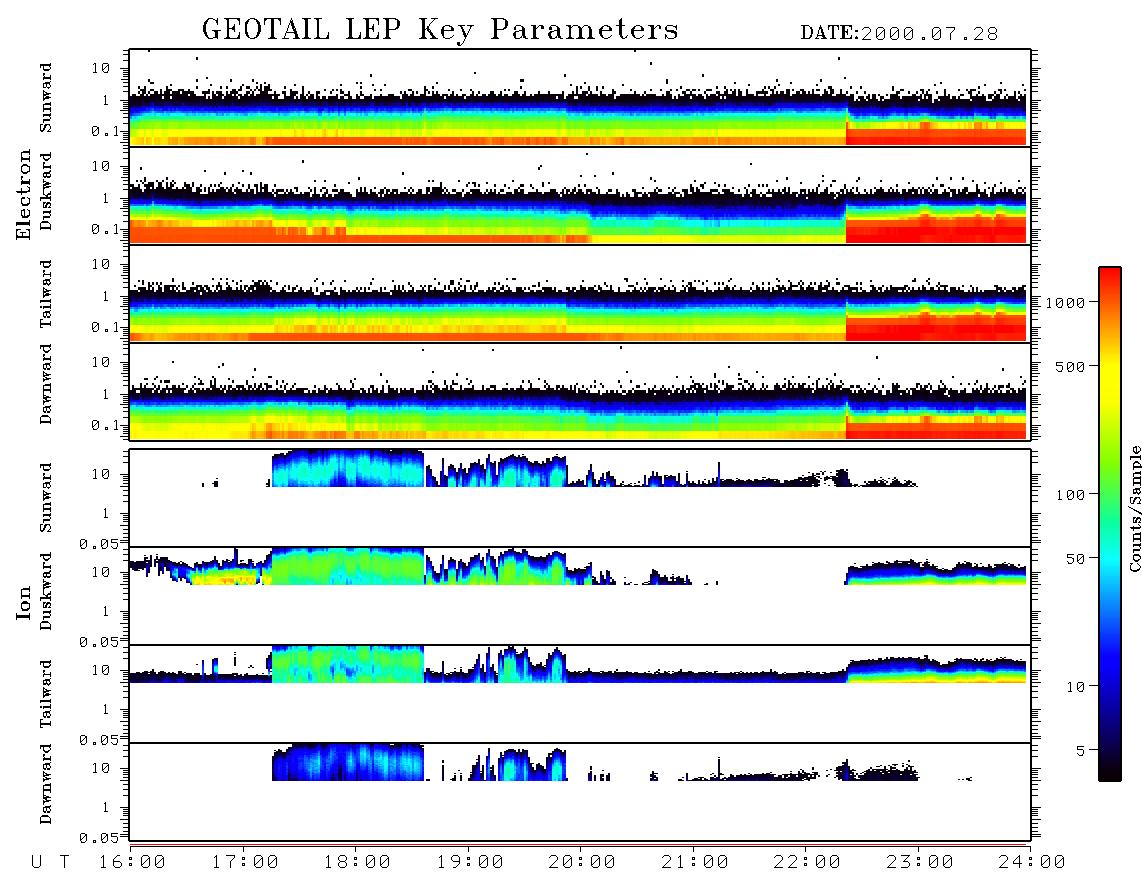Viewport: 1142px width, 880px height.
Task: Select the Ion Dawnward panel label
Action: [46, 784]
